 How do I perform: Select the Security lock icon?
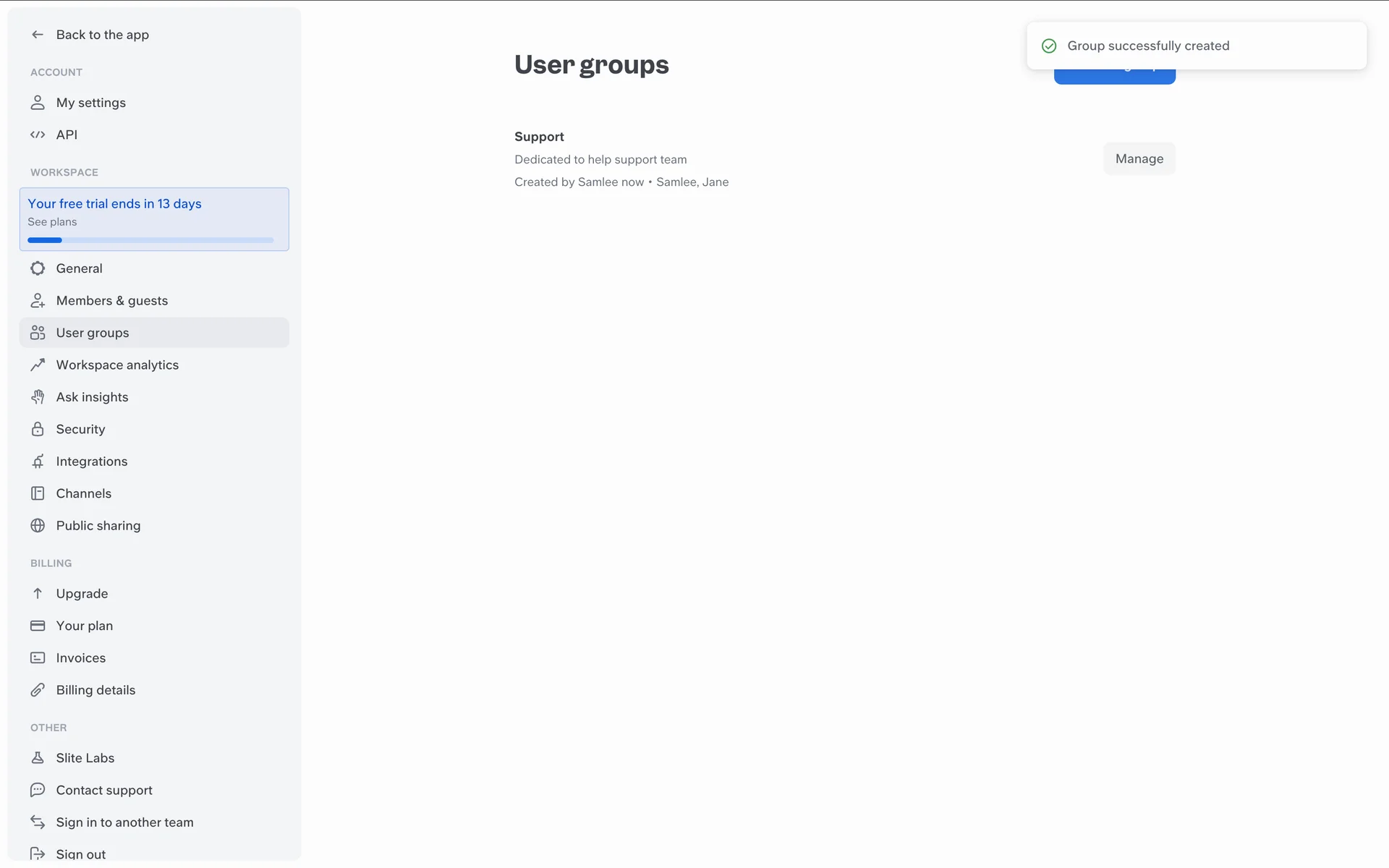click(x=38, y=429)
